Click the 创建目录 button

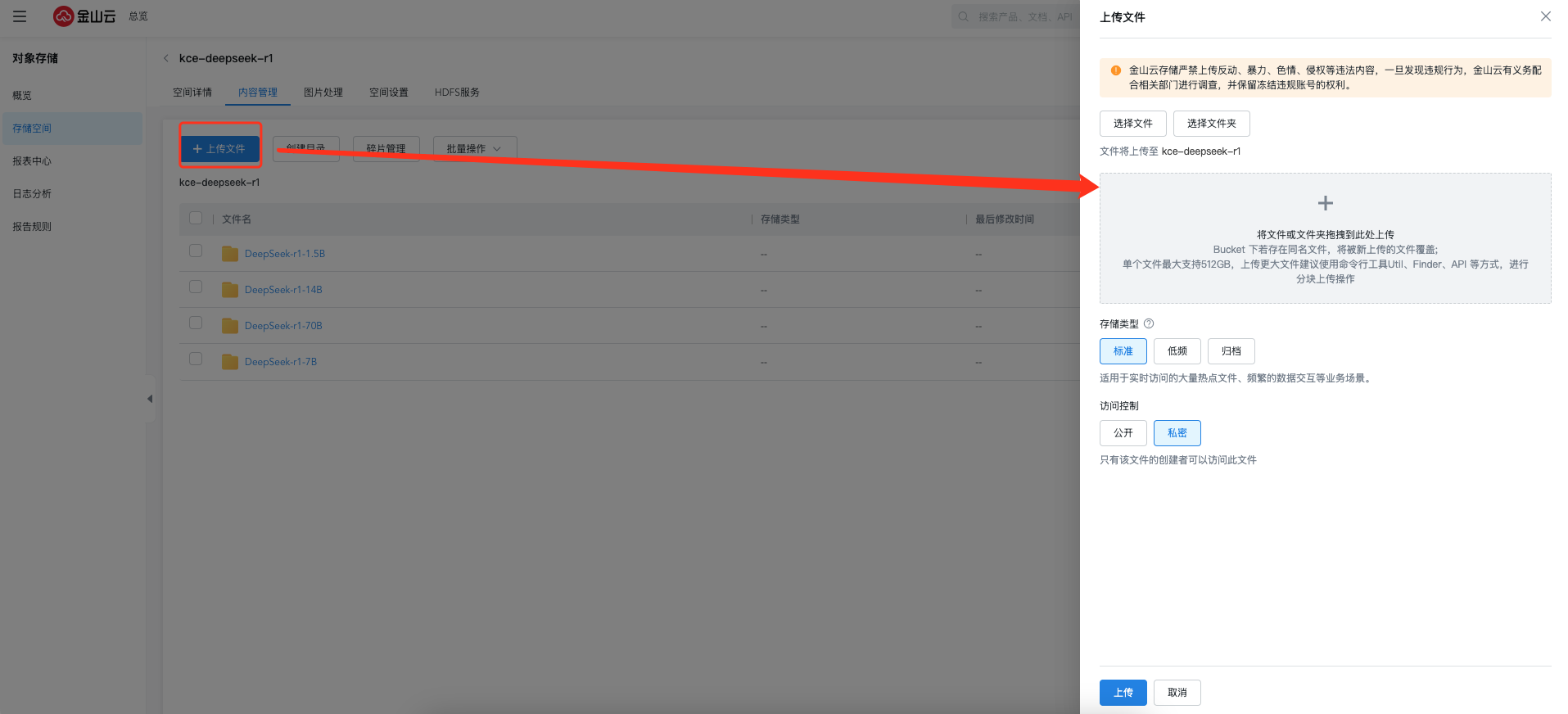pos(306,149)
